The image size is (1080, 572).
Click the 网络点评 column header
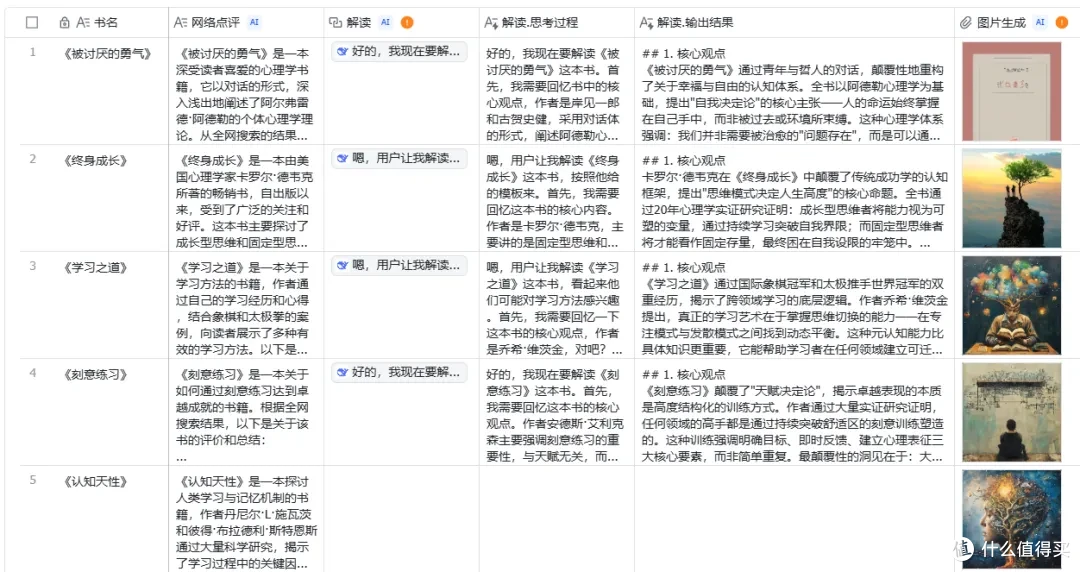[x=215, y=23]
